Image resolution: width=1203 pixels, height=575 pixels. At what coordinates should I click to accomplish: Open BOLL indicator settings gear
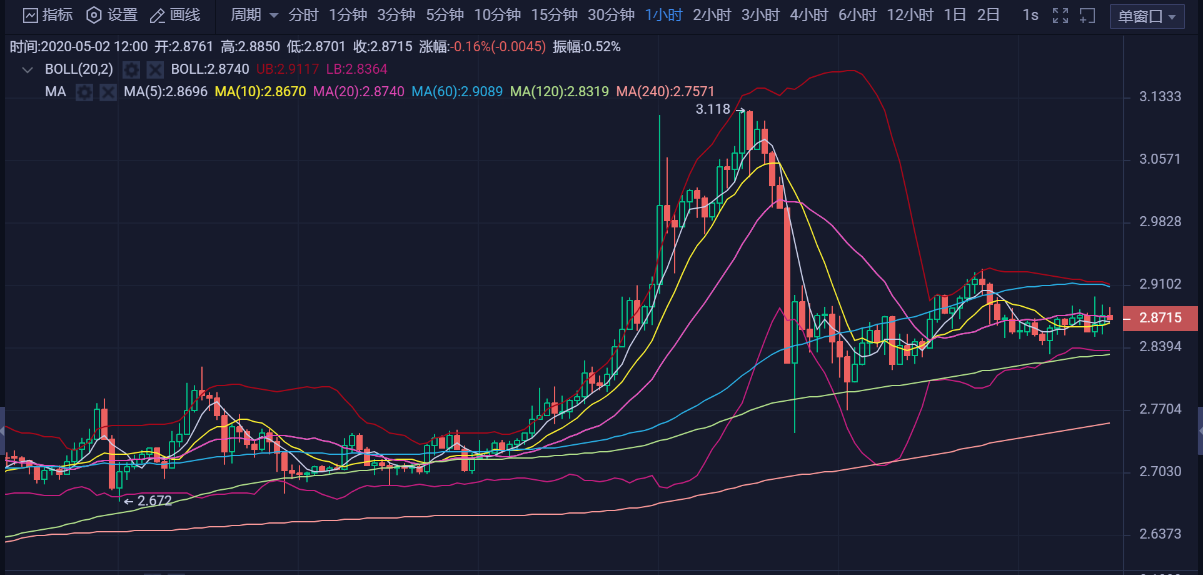[130, 69]
